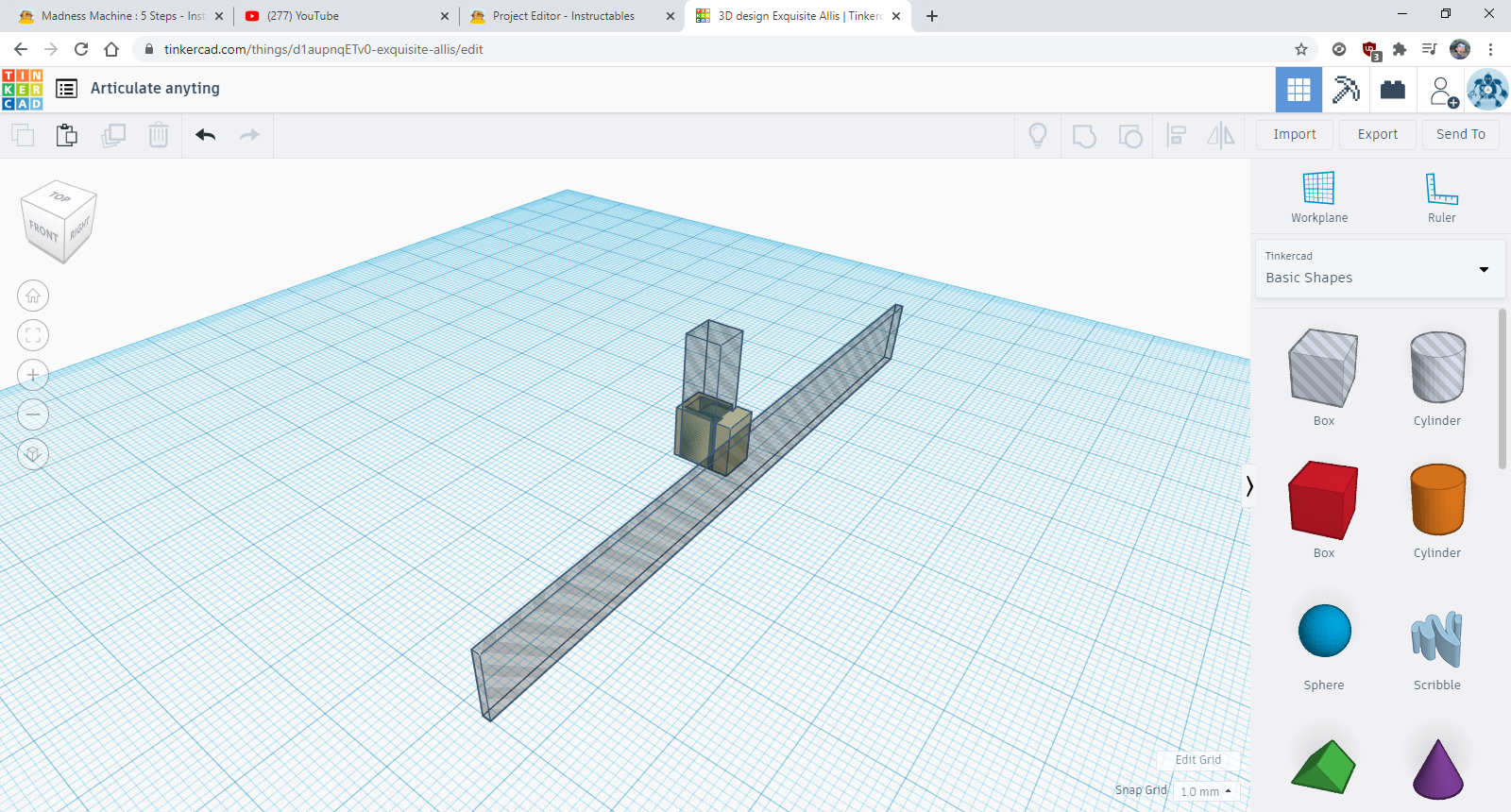This screenshot has height=812, width=1511.
Task: Click the Delete trash icon
Action: pyautogui.click(x=159, y=135)
